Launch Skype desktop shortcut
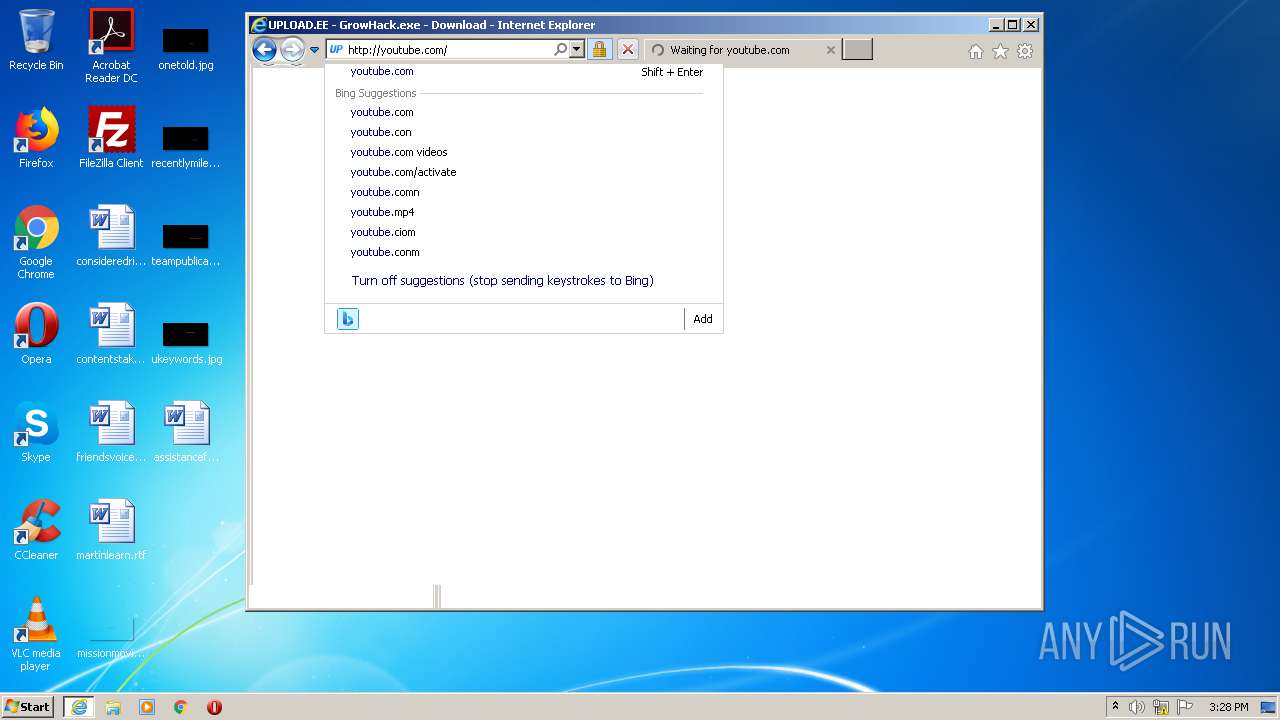The width and height of the screenshot is (1280, 720). click(x=36, y=432)
